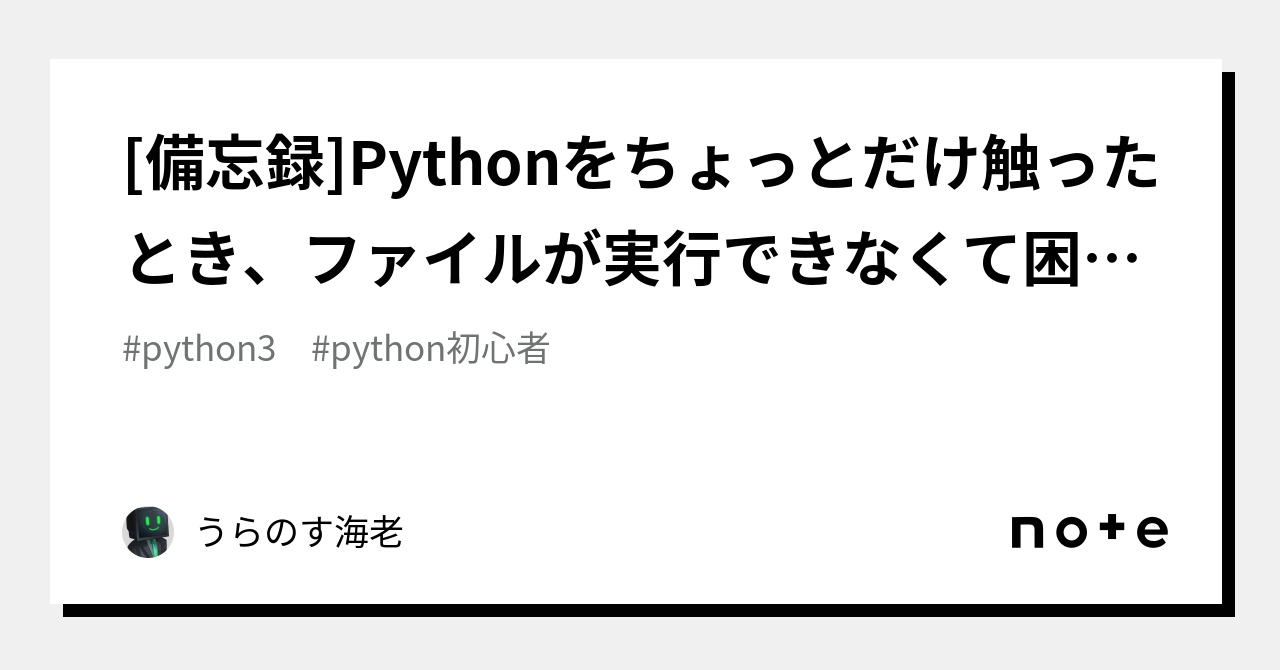1280x670 pixels.
Task: Open author name うらのす海老
Action: [299, 533]
